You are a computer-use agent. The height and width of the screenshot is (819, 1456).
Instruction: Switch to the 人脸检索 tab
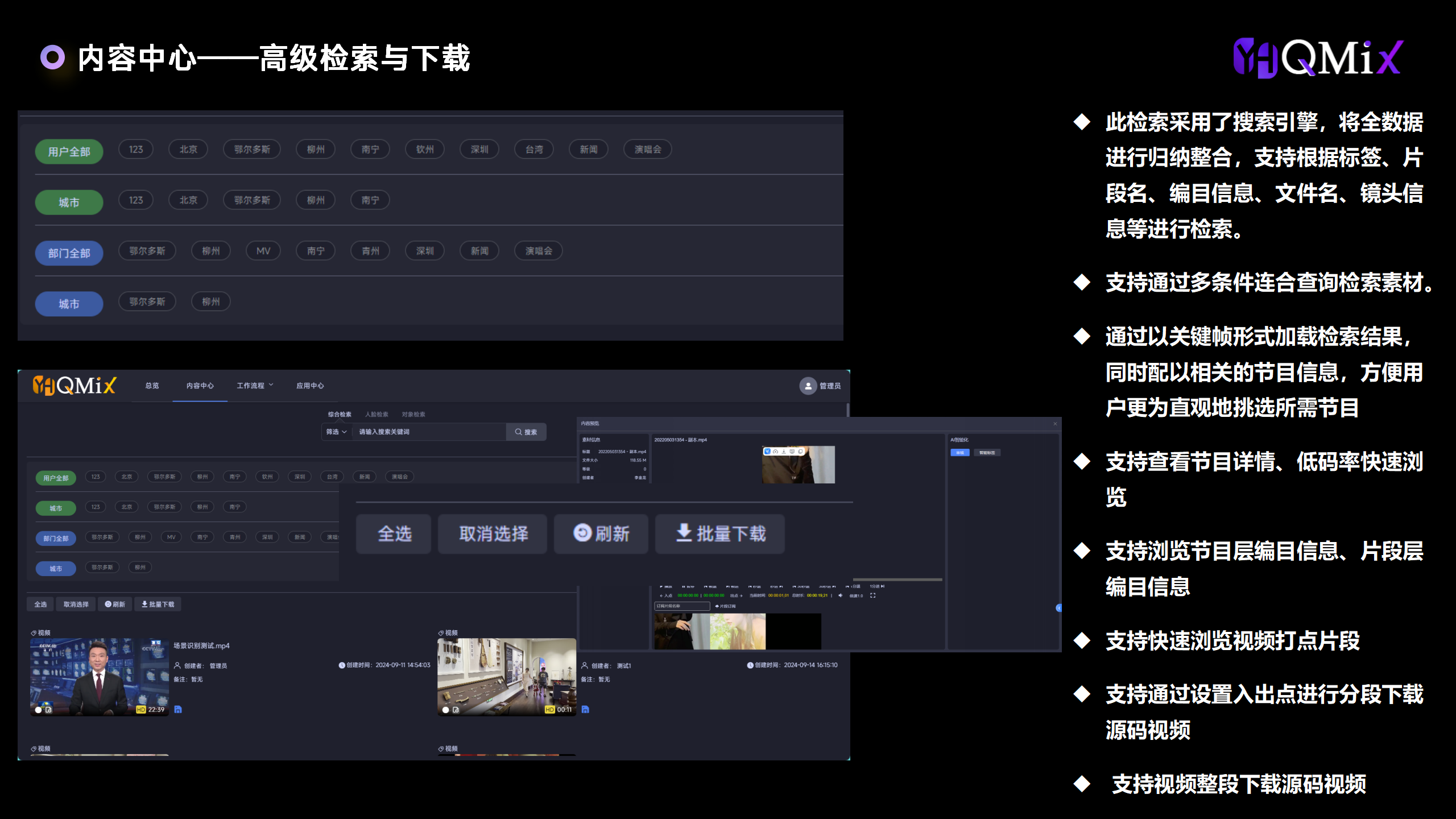point(377,414)
